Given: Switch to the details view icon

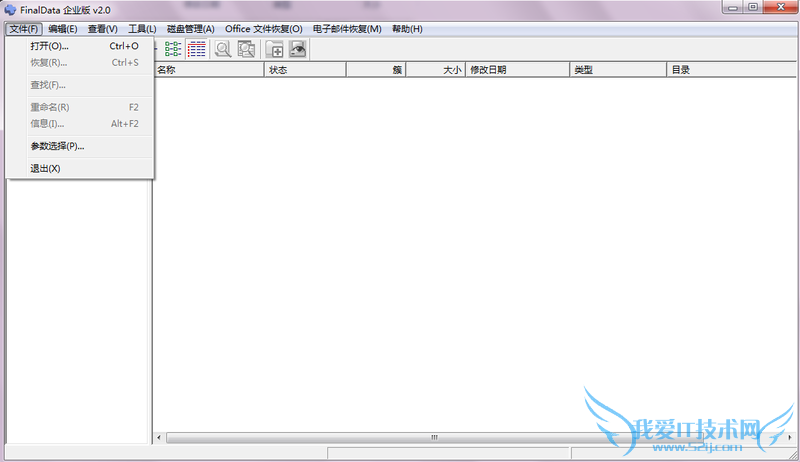Looking at the screenshot, I should point(196,49).
